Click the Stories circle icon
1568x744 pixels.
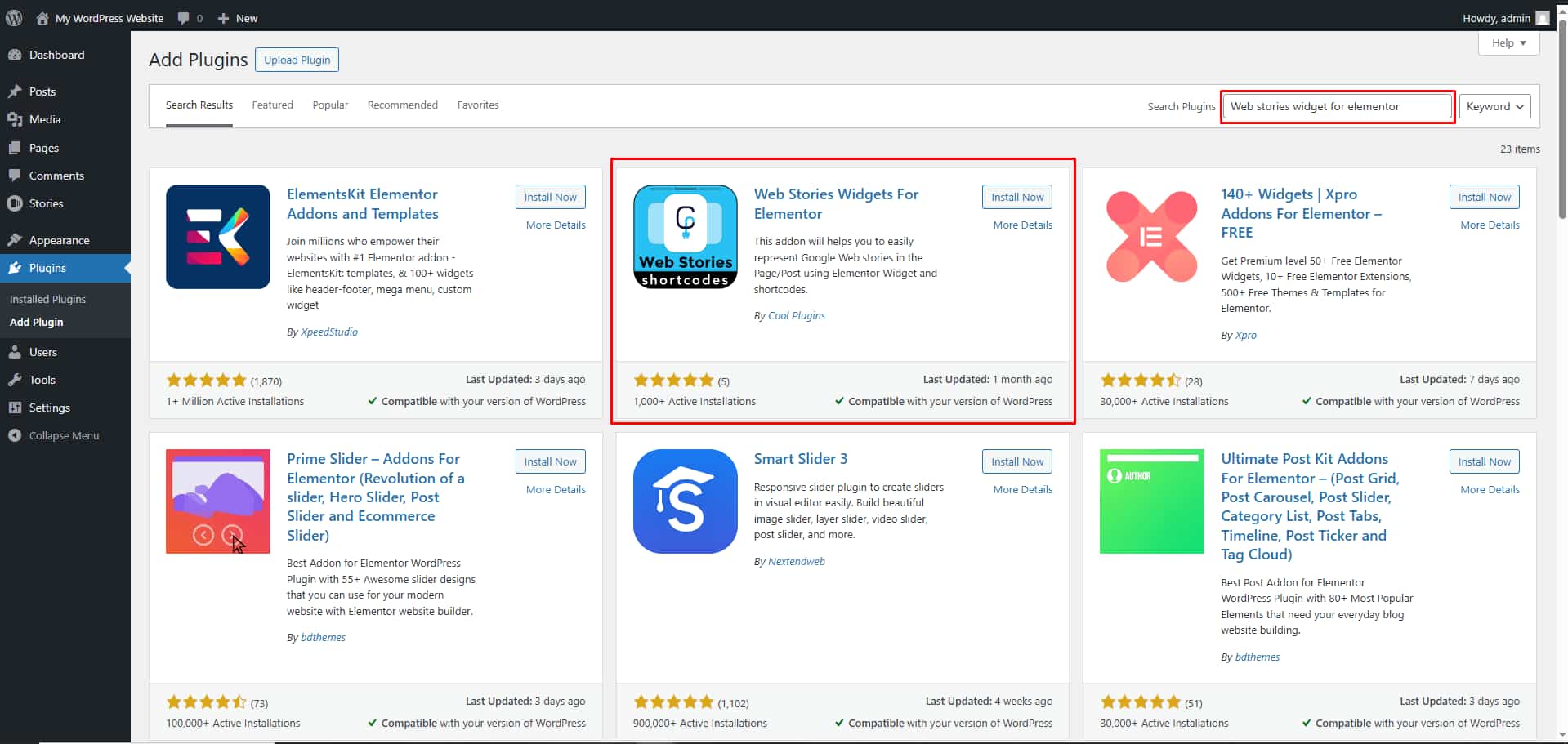pos(15,203)
